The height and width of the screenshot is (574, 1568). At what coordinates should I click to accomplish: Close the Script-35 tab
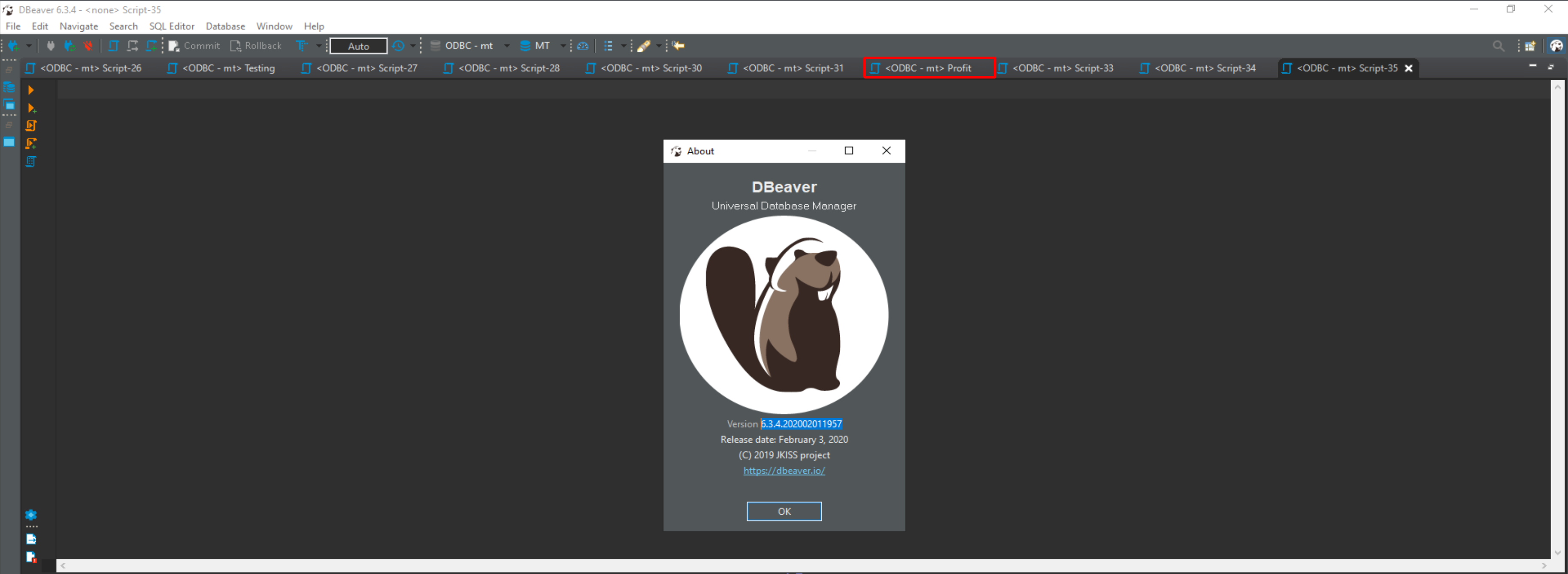tap(1408, 68)
